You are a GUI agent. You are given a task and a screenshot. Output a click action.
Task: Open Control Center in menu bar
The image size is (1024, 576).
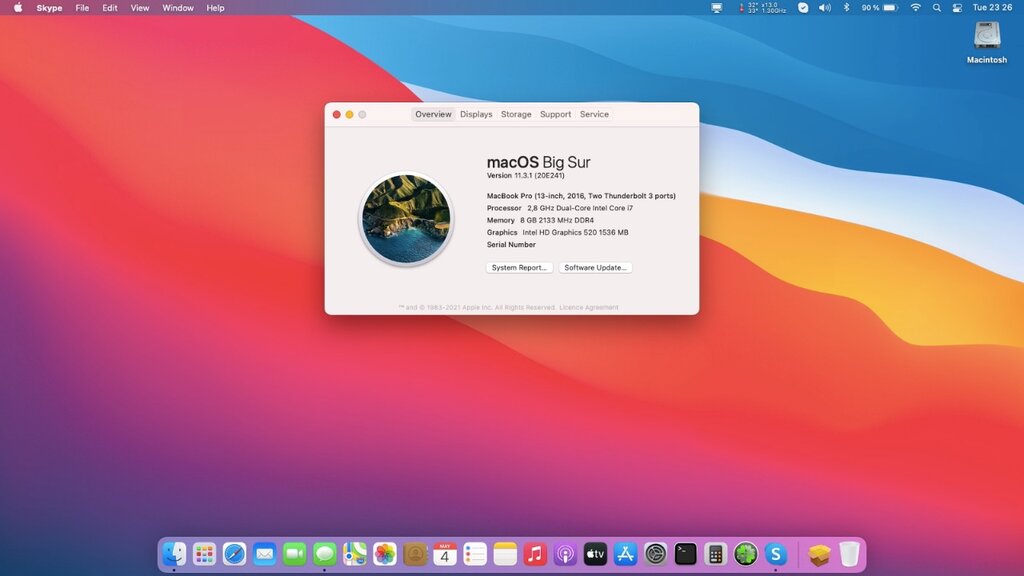click(957, 7)
